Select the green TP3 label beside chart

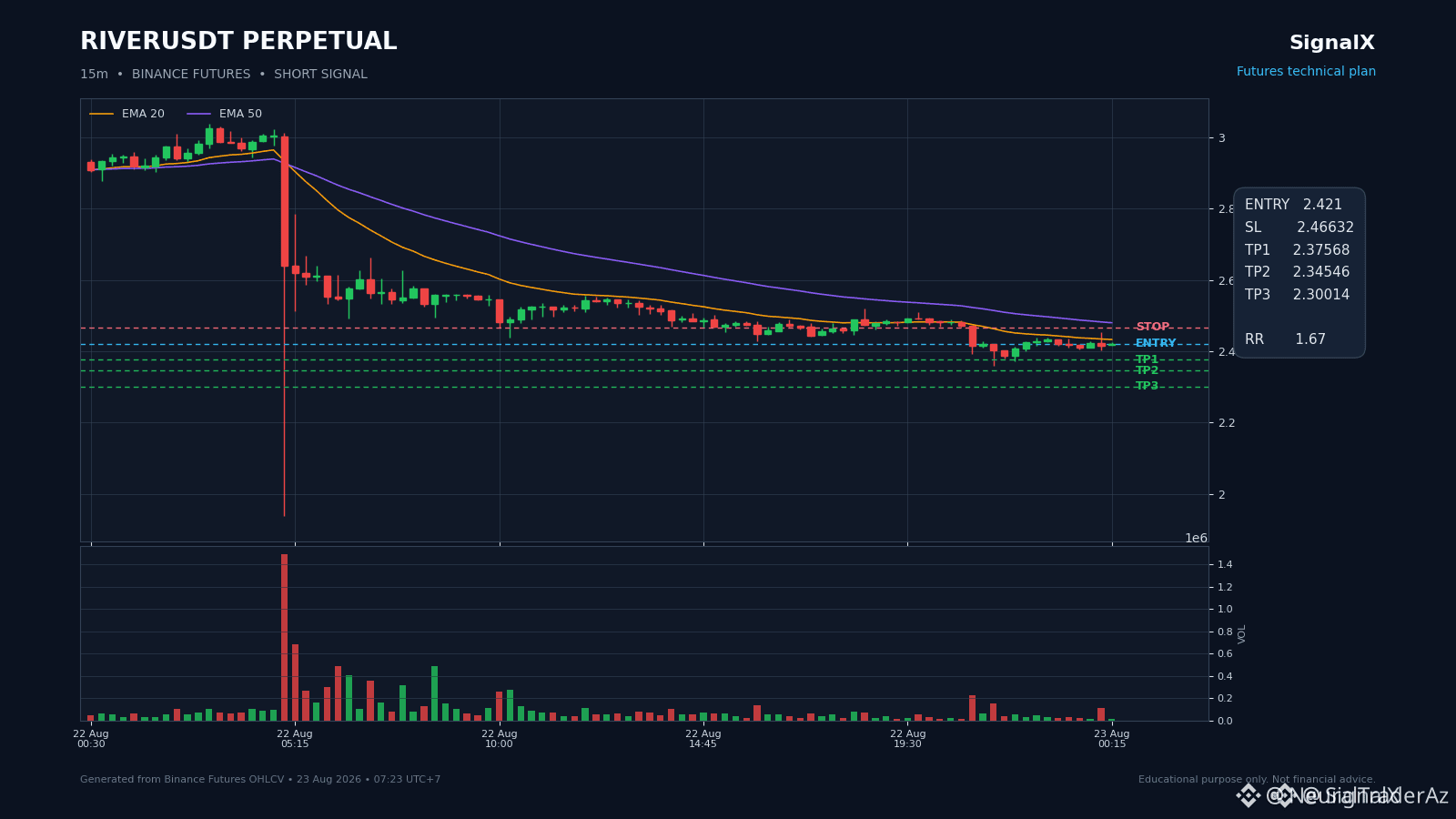[1147, 386]
